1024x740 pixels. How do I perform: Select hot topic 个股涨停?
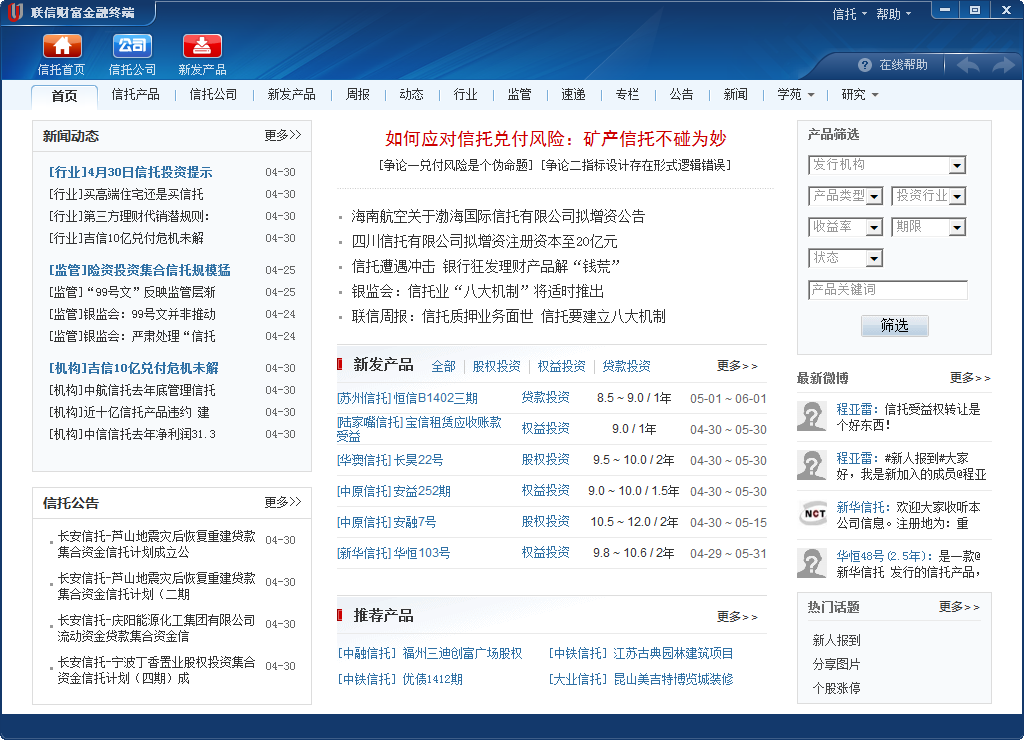click(x=837, y=688)
